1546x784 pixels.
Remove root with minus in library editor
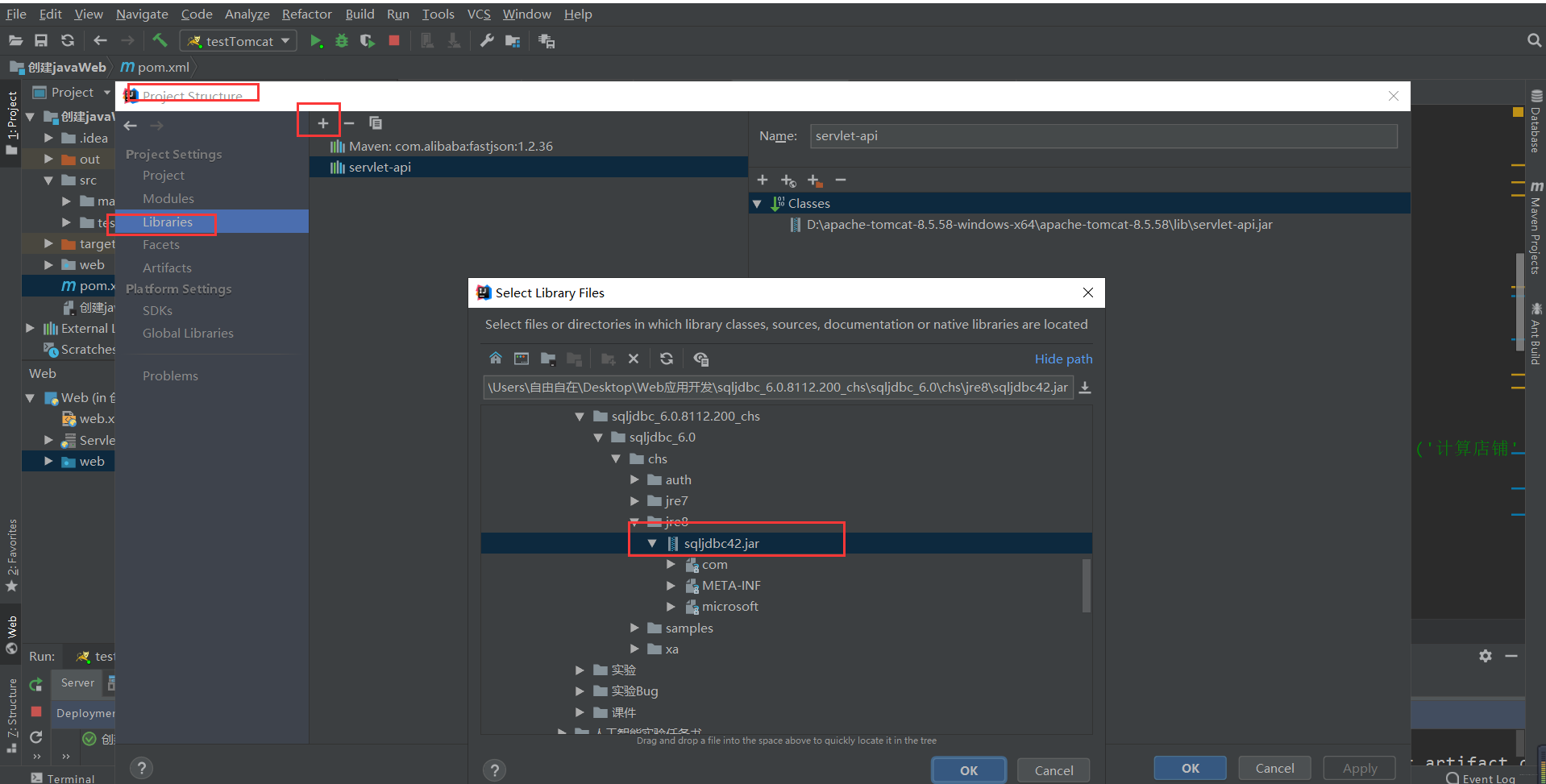[841, 180]
